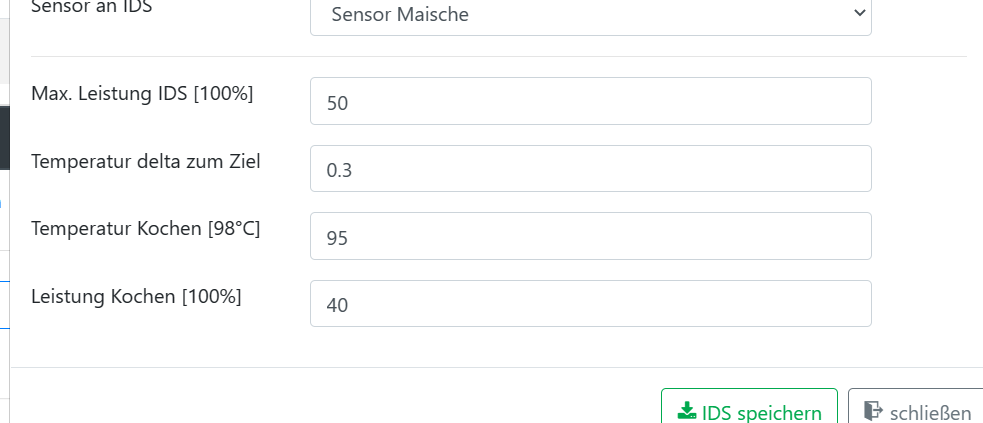Focus the Leistung Kochen input field
The height and width of the screenshot is (423, 983).
pos(590,304)
